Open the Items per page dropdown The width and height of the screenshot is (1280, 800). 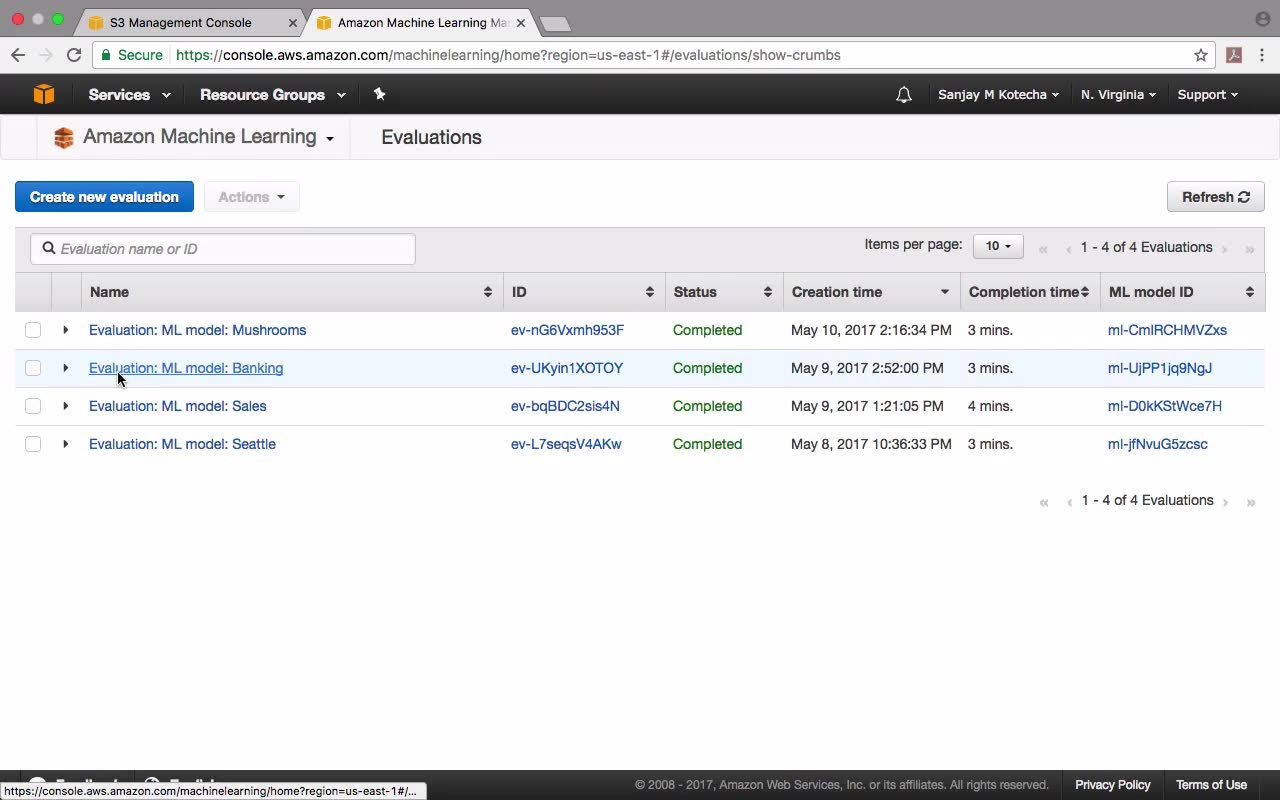click(x=998, y=246)
